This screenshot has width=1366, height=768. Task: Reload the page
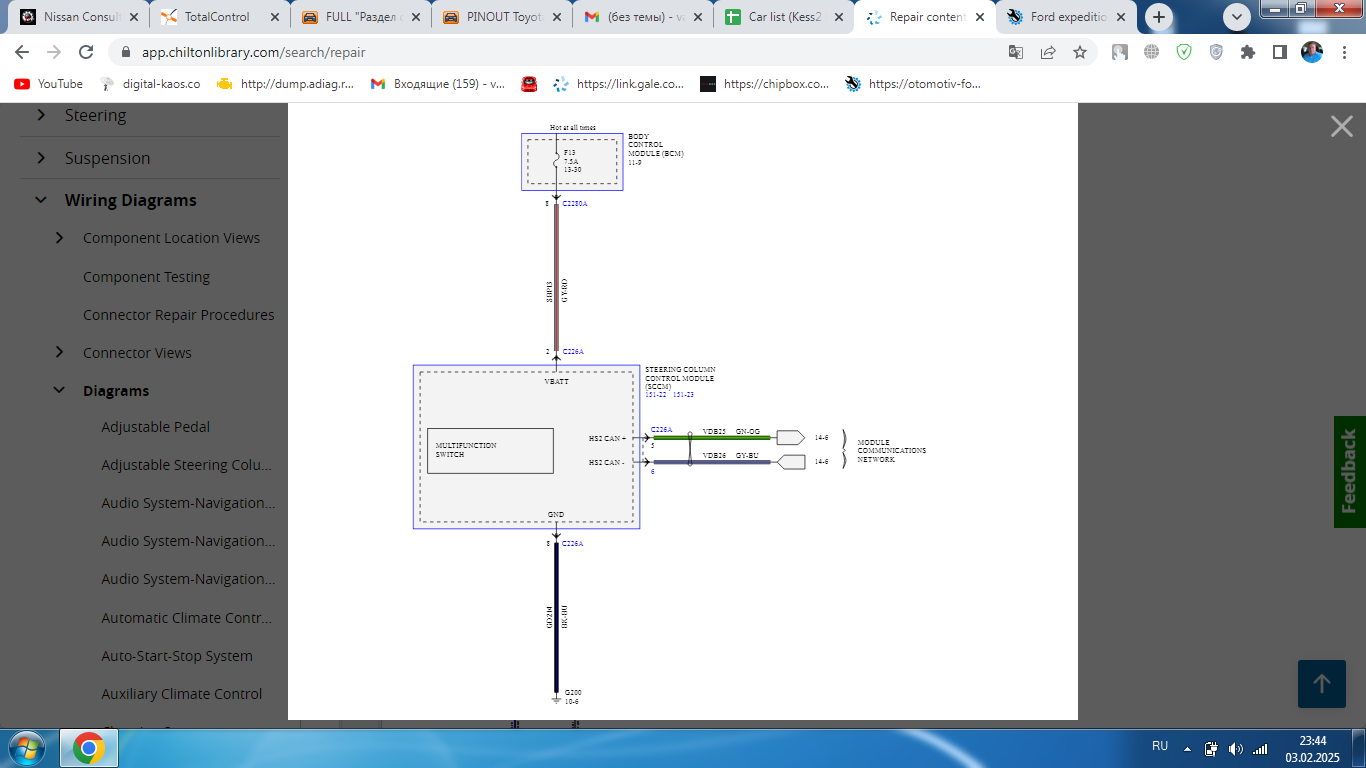point(86,52)
